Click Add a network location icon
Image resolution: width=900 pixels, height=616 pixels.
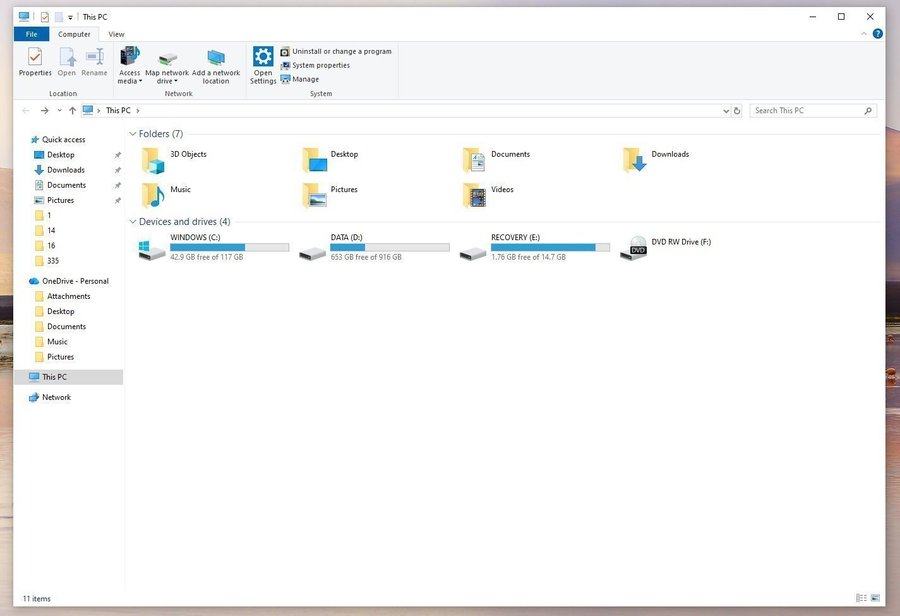click(216, 57)
